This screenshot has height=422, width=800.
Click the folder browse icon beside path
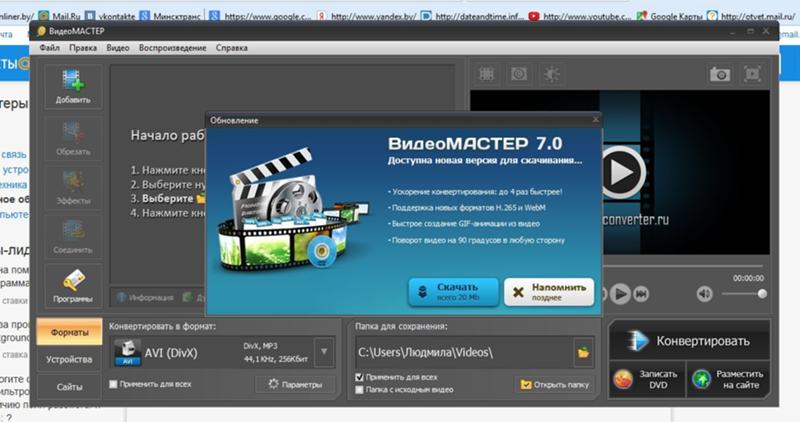[x=583, y=353]
